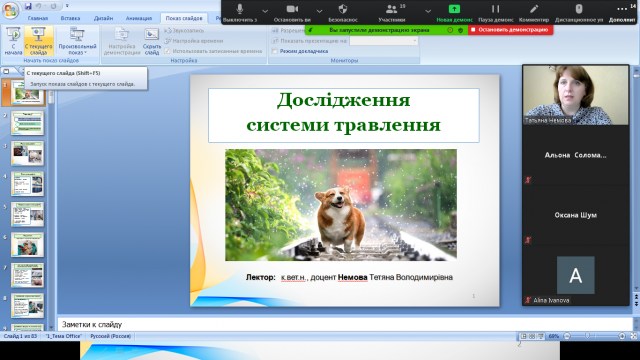Start slideshow with С начала icon
The height and width of the screenshot is (360, 640).
pyautogui.click(x=13, y=41)
